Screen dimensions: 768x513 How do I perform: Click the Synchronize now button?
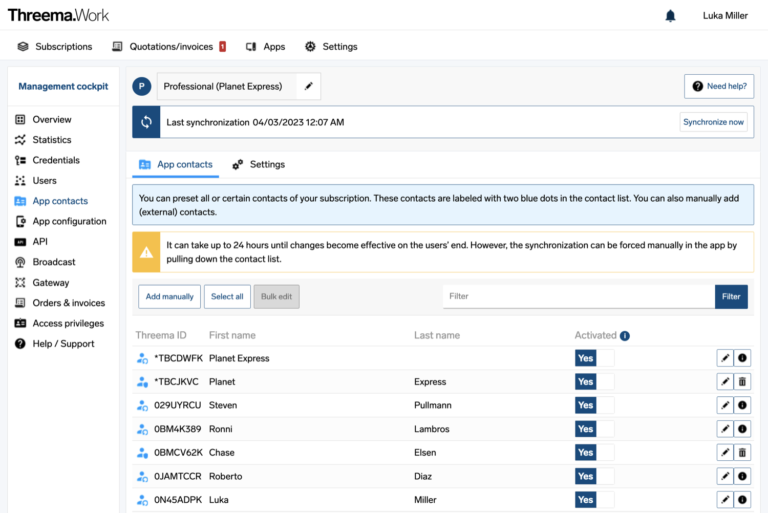click(713, 122)
